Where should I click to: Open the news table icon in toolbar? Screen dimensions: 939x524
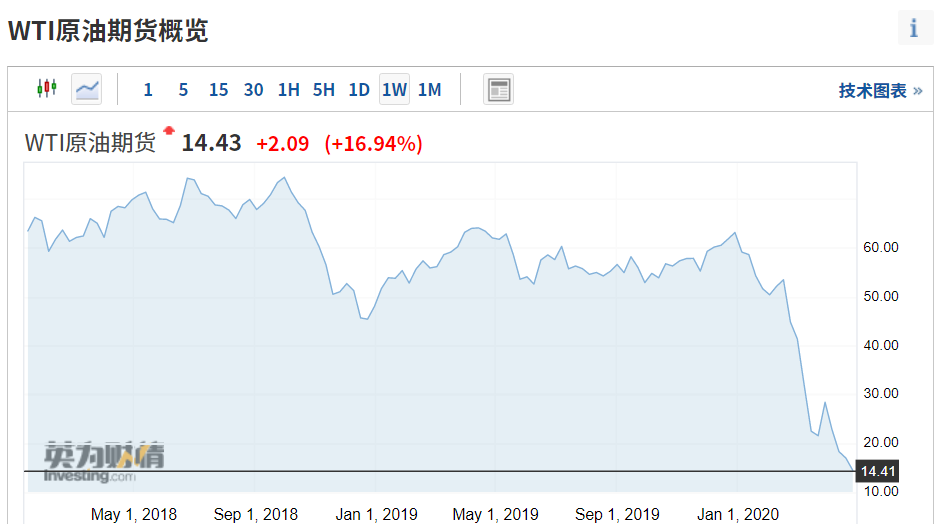tap(498, 90)
